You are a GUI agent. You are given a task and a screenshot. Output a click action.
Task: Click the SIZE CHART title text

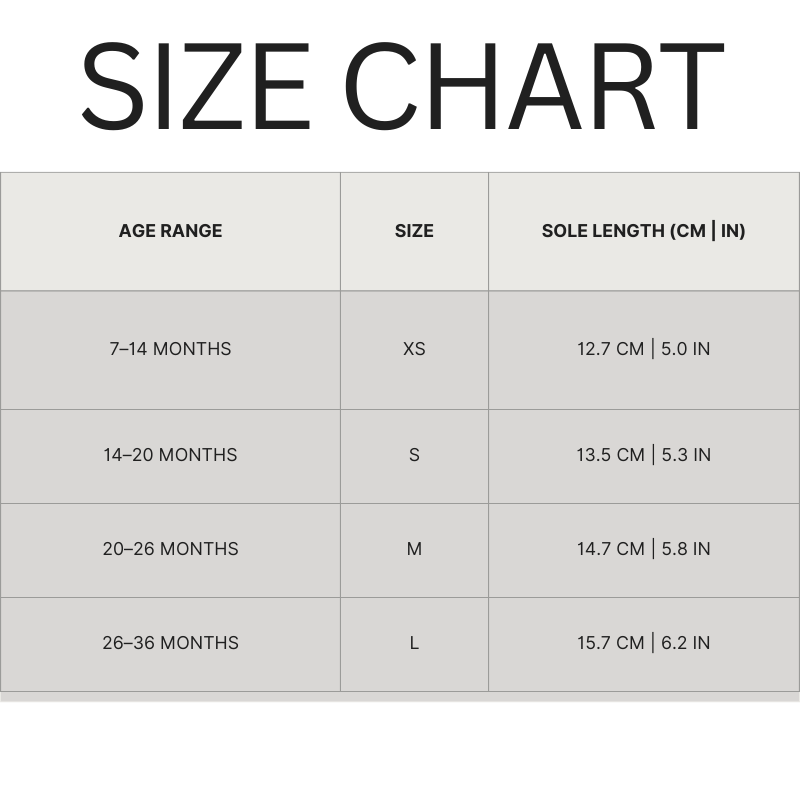400,87
